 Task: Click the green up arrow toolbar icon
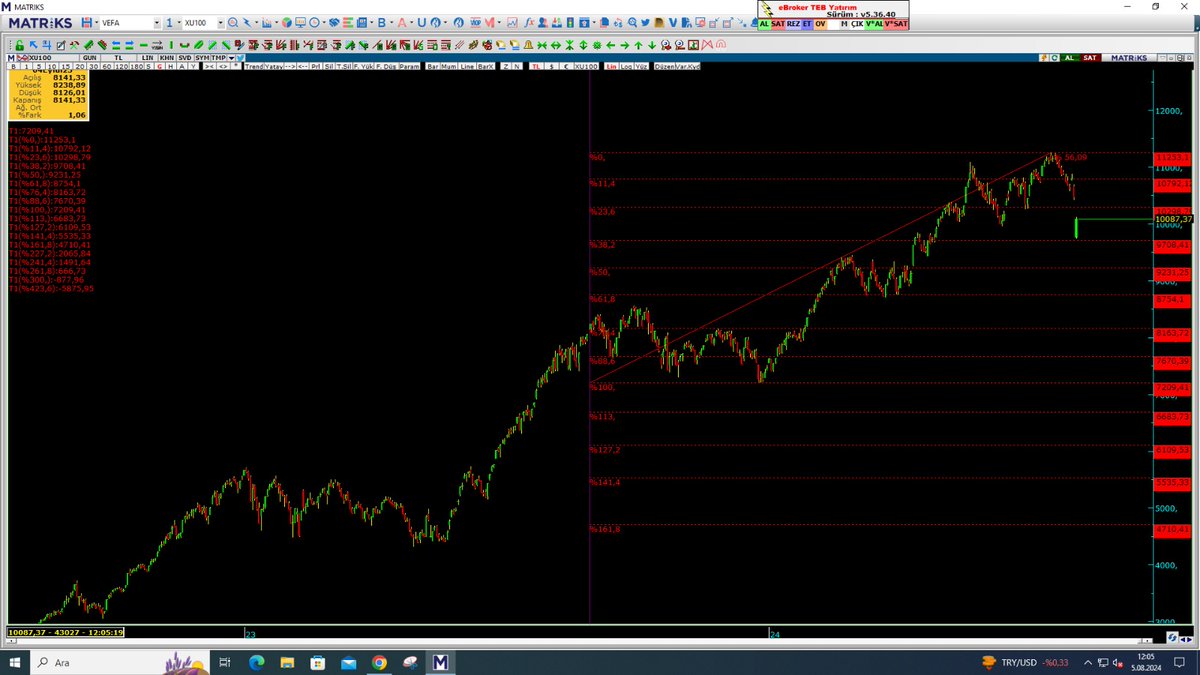pos(638,45)
